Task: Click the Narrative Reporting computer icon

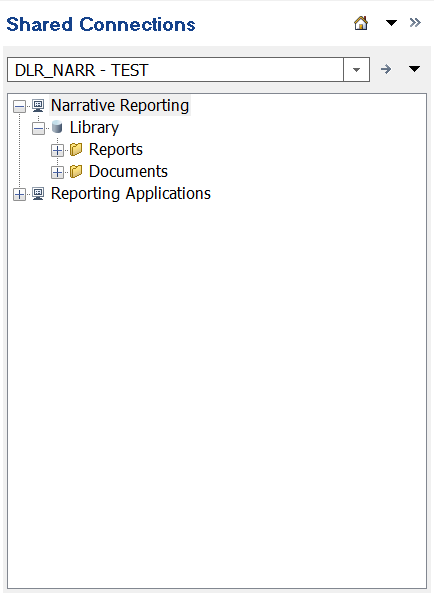Action: click(38, 105)
